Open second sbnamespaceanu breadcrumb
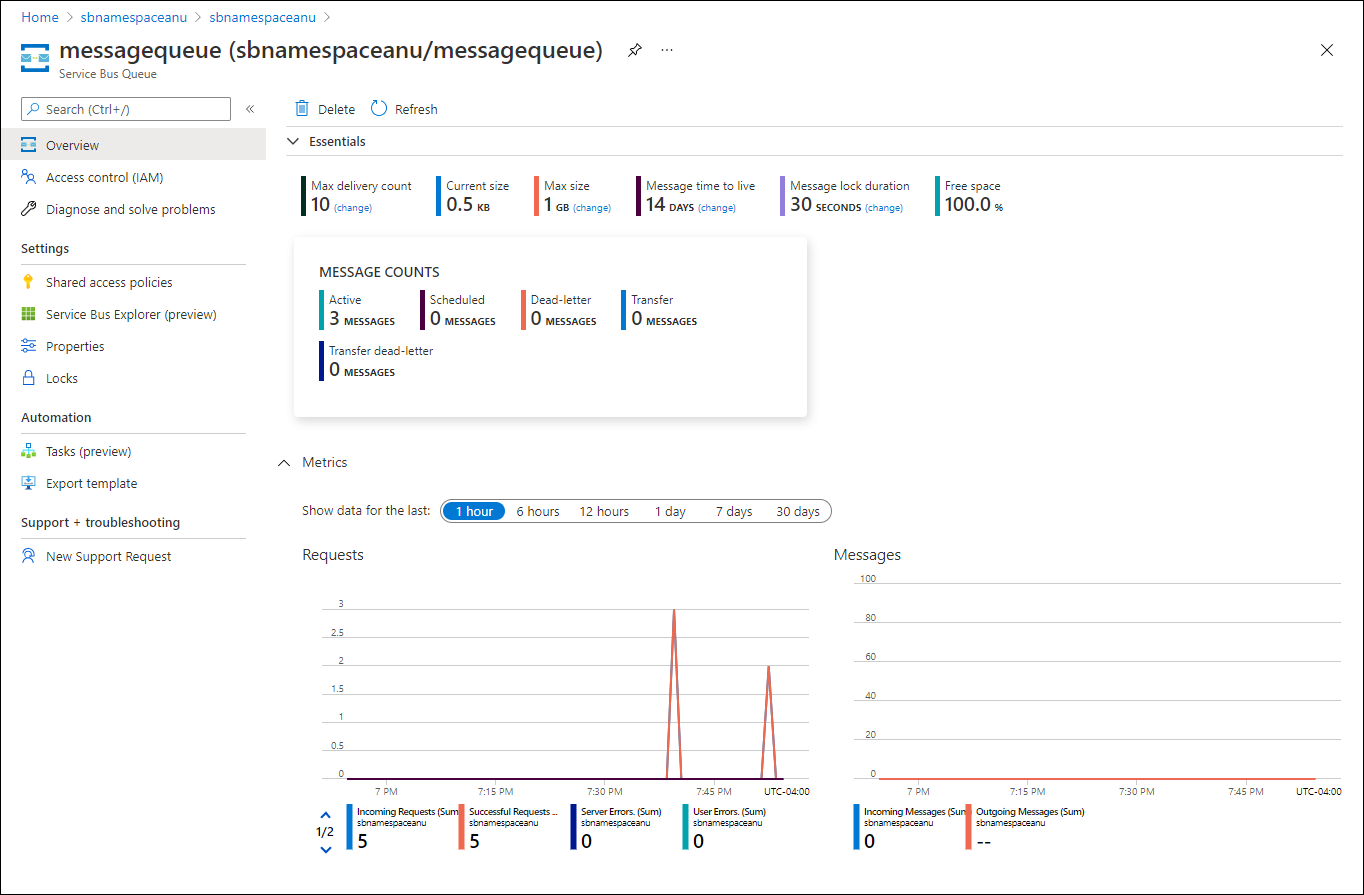Screen dimensions: 1364x895 tap(263, 17)
